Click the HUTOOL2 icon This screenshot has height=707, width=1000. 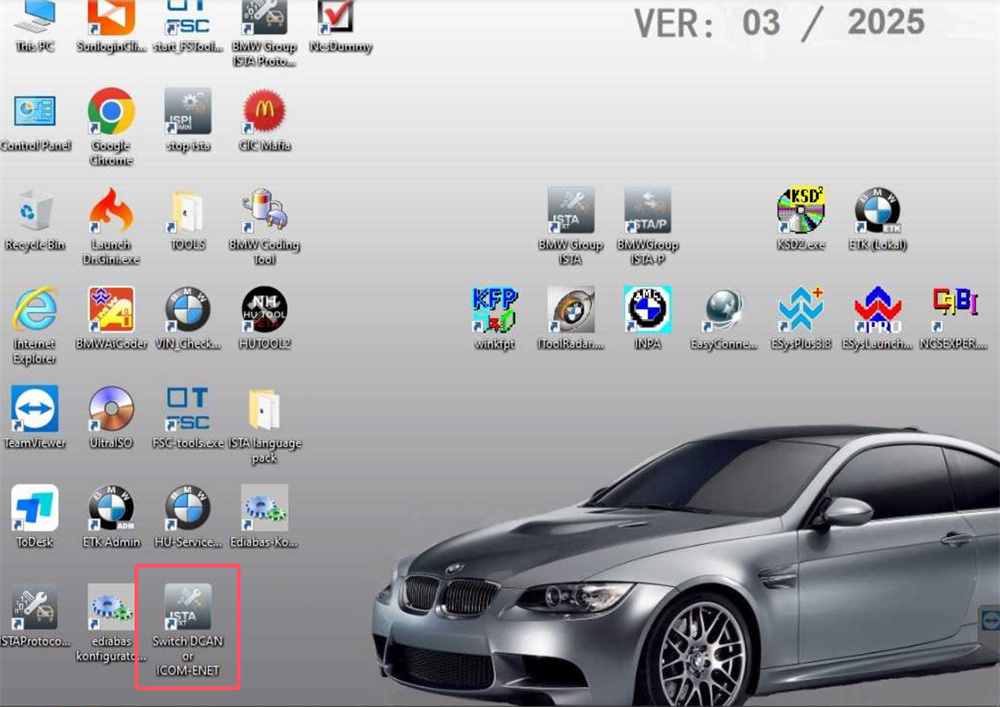click(264, 309)
